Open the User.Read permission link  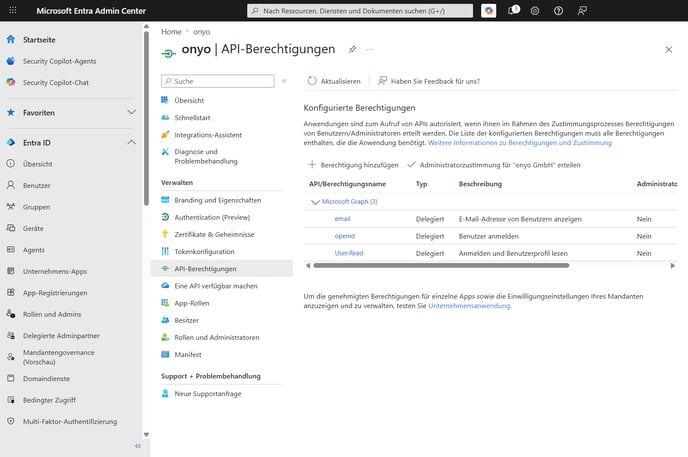pyautogui.click(x=349, y=253)
